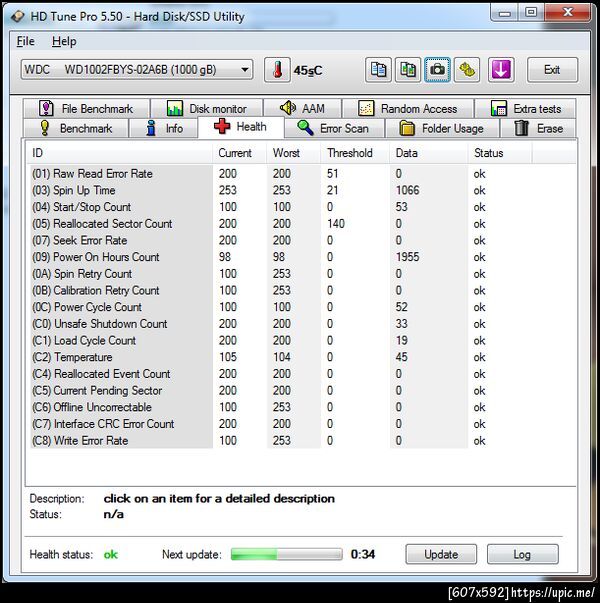Go to the Random Access tab

408,108
